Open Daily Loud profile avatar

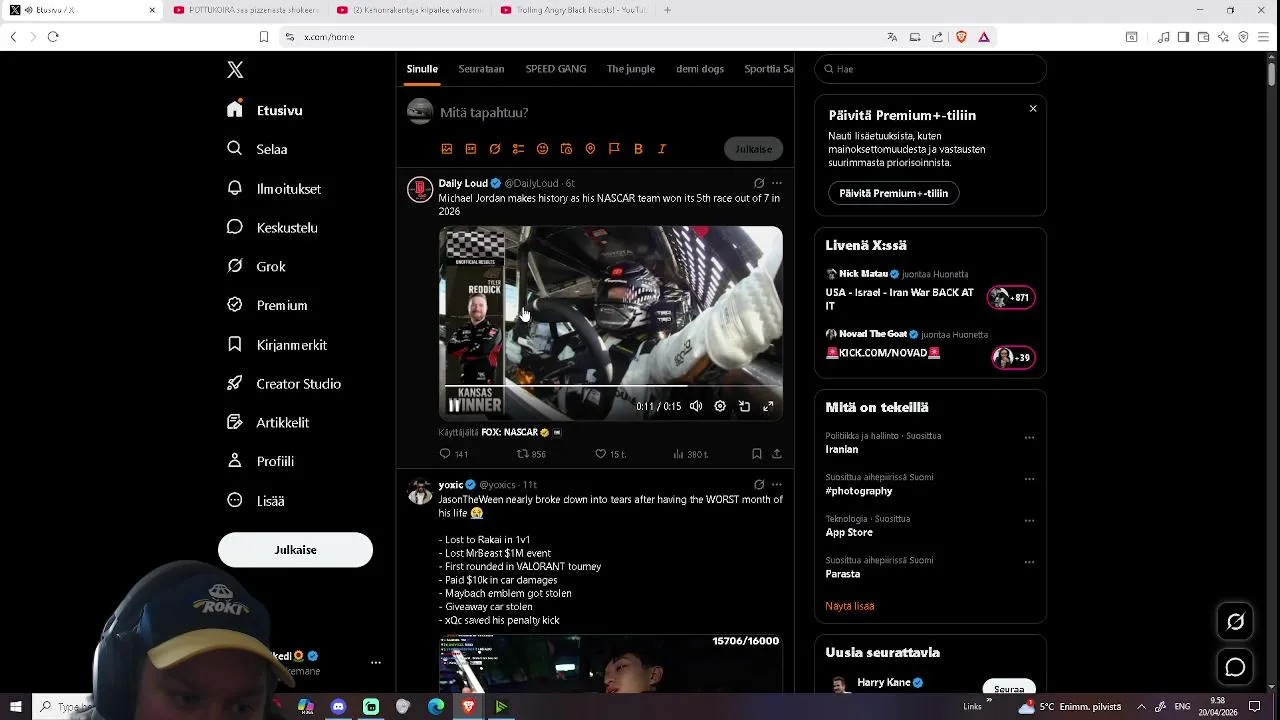click(x=420, y=189)
